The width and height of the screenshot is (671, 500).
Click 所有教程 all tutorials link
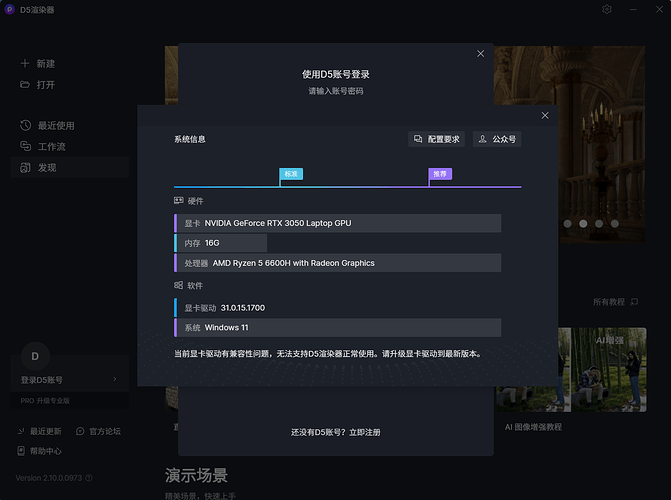[x=615, y=302]
